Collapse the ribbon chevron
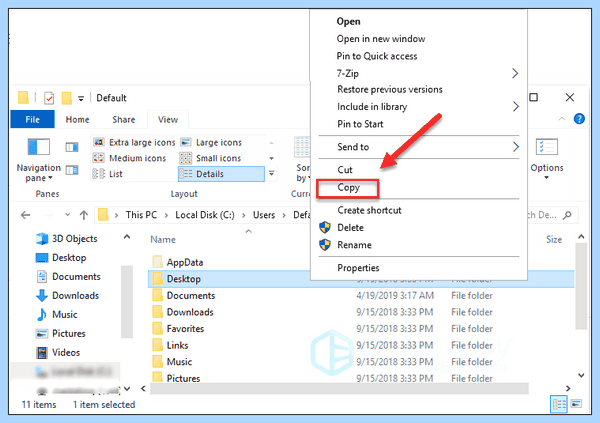Image resolution: width=600 pixels, height=423 pixels. [562, 119]
